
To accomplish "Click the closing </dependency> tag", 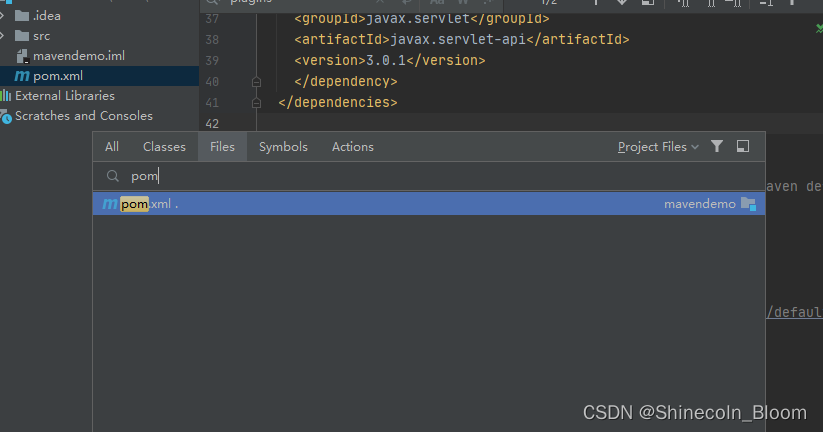I will (x=346, y=81).
